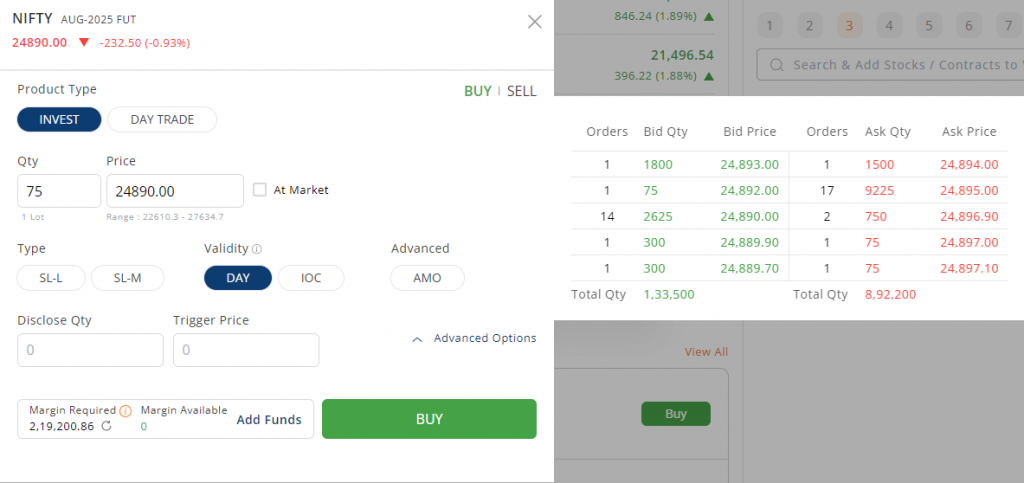
Task: Click the Add Funds link
Action: tap(269, 420)
